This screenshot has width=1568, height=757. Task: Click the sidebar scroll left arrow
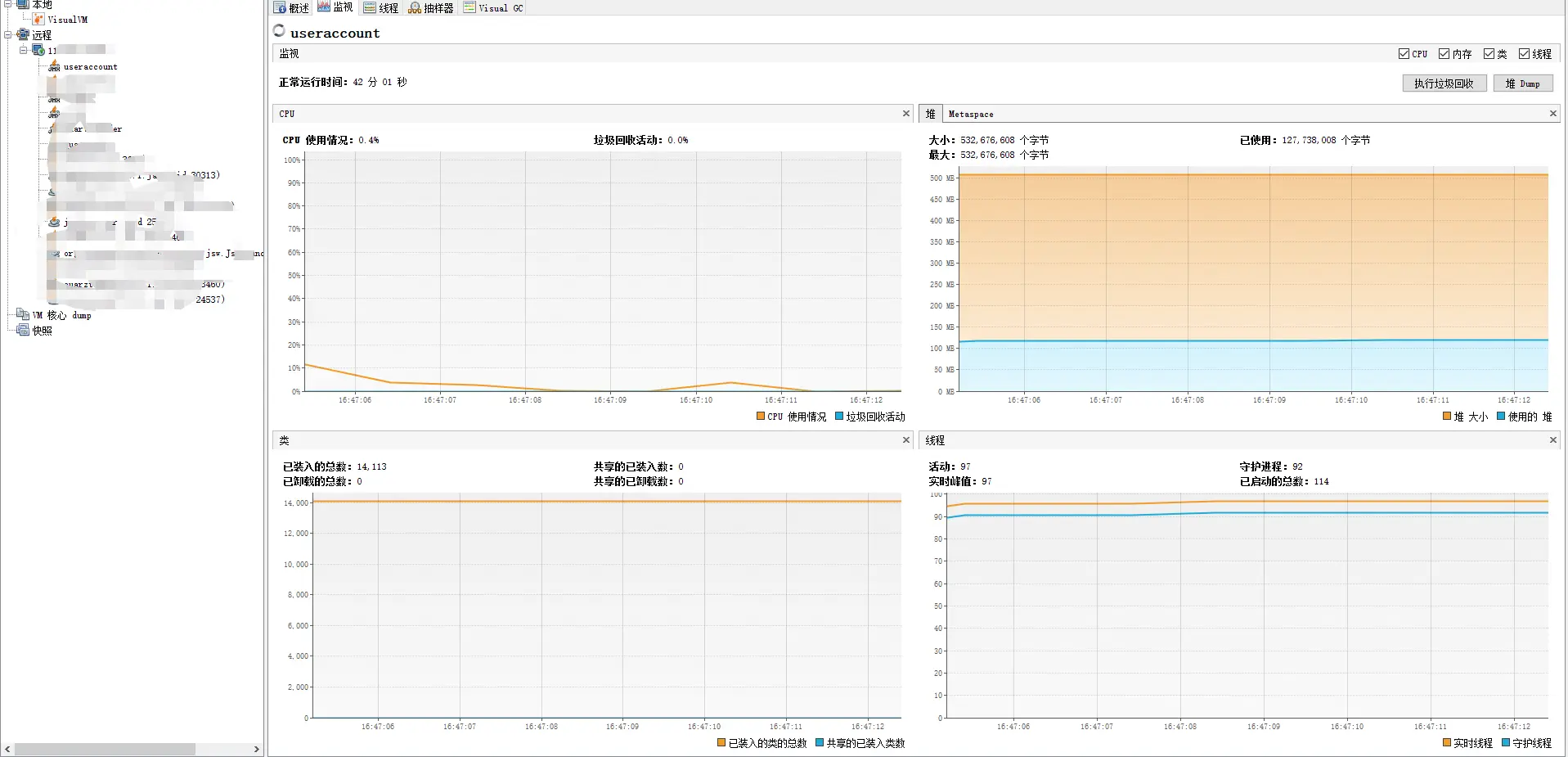click(7, 749)
